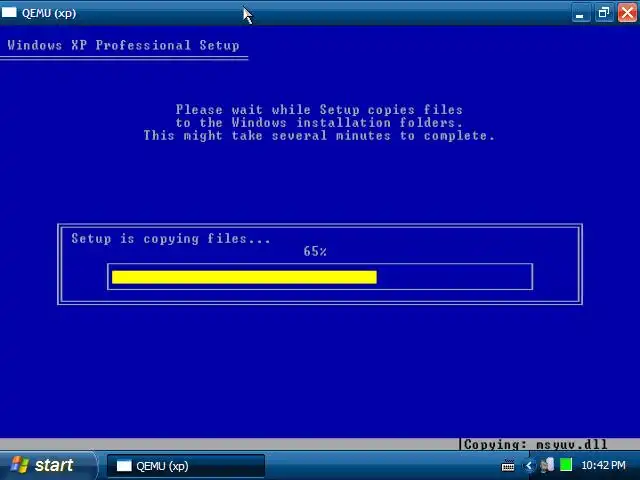
Task: Click "This might take several minutes to complete."
Action: click(319, 136)
